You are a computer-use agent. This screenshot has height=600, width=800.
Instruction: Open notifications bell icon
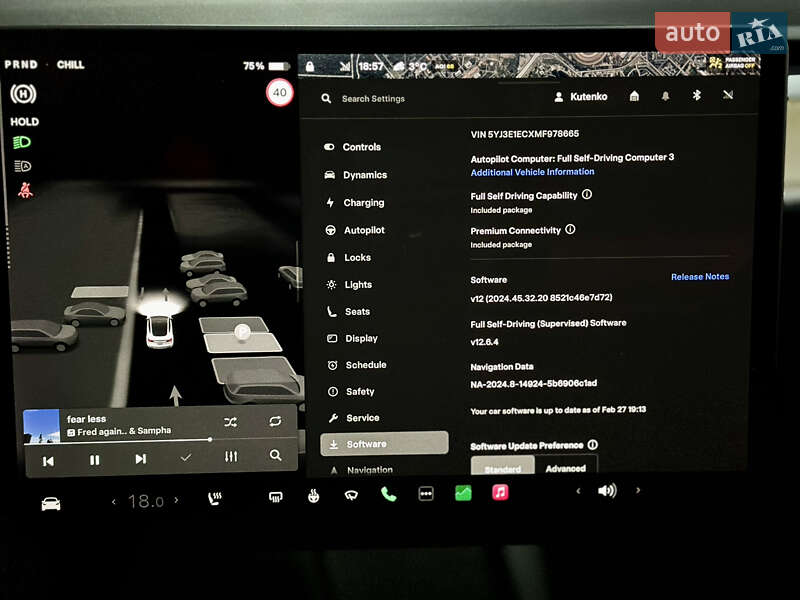pos(665,96)
